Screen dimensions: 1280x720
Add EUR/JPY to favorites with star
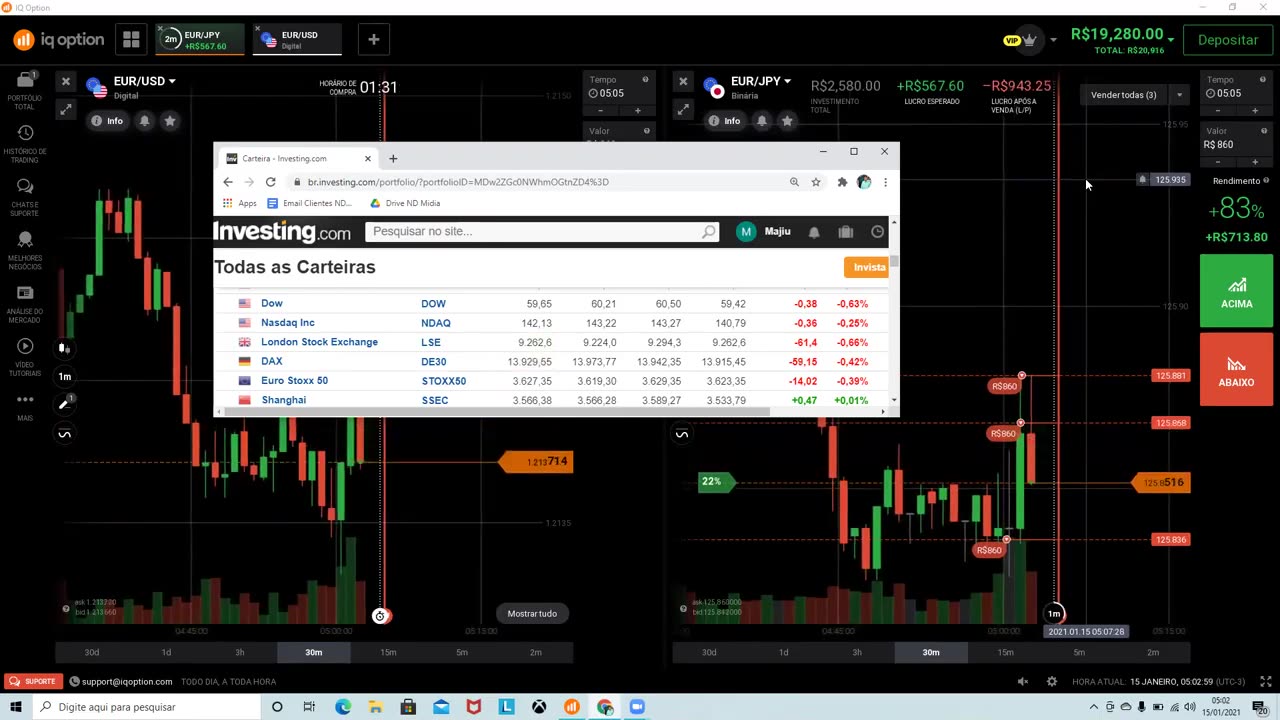787,121
